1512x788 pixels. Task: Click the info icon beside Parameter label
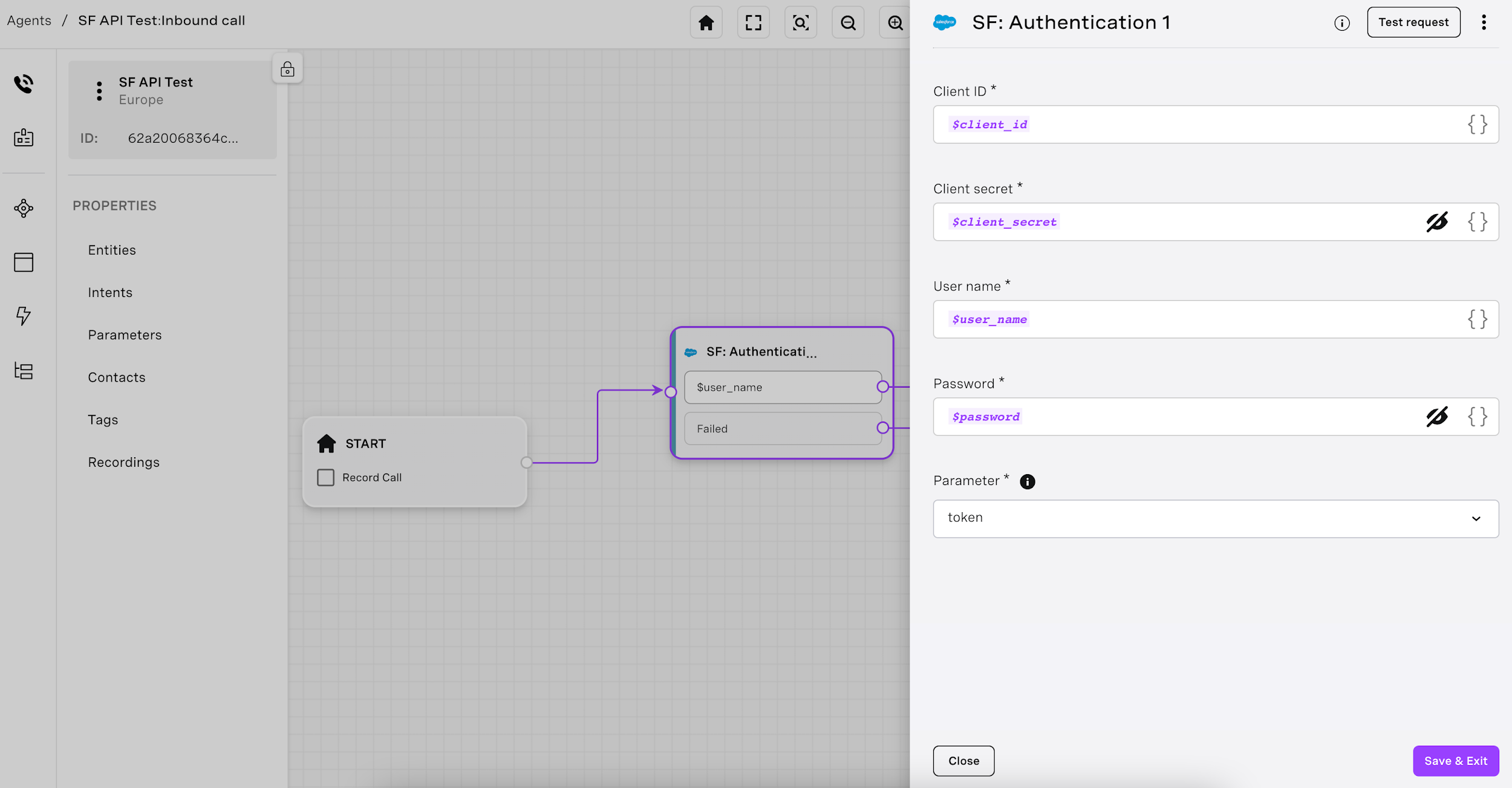(1027, 481)
